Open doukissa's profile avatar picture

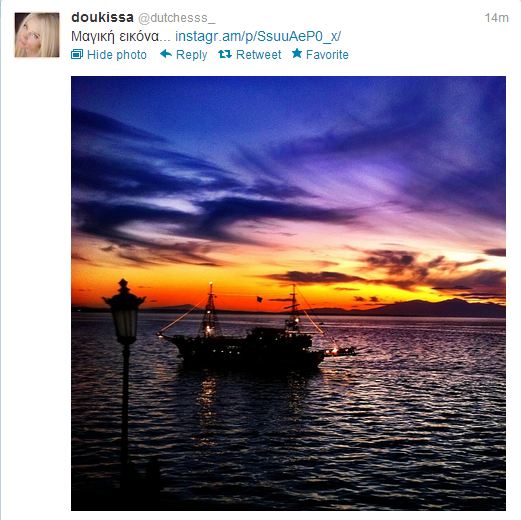pyautogui.click(x=37, y=35)
